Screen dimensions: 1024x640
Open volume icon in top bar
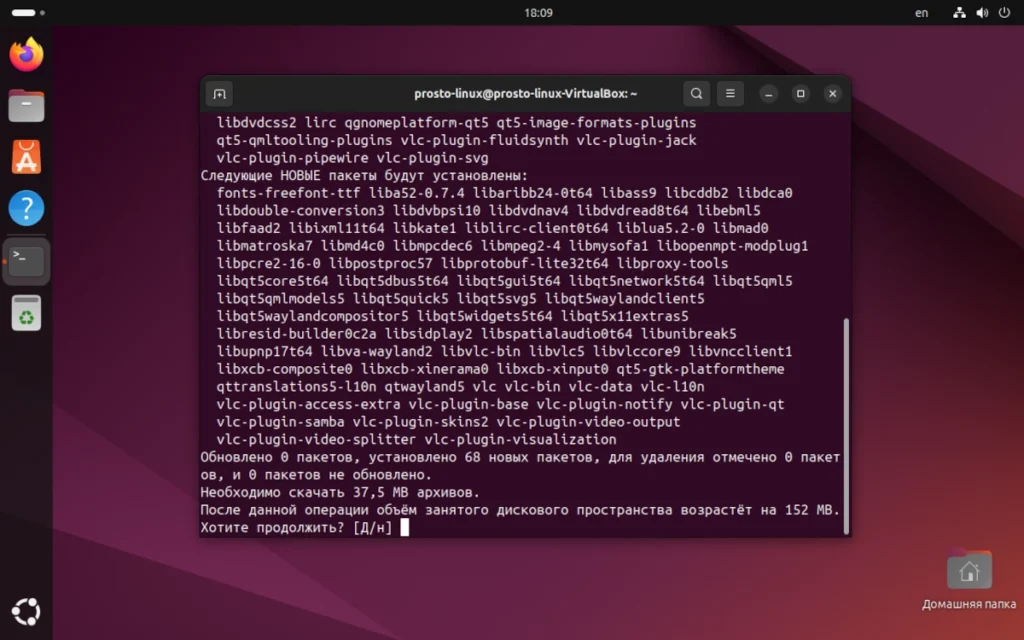(982, 12)
